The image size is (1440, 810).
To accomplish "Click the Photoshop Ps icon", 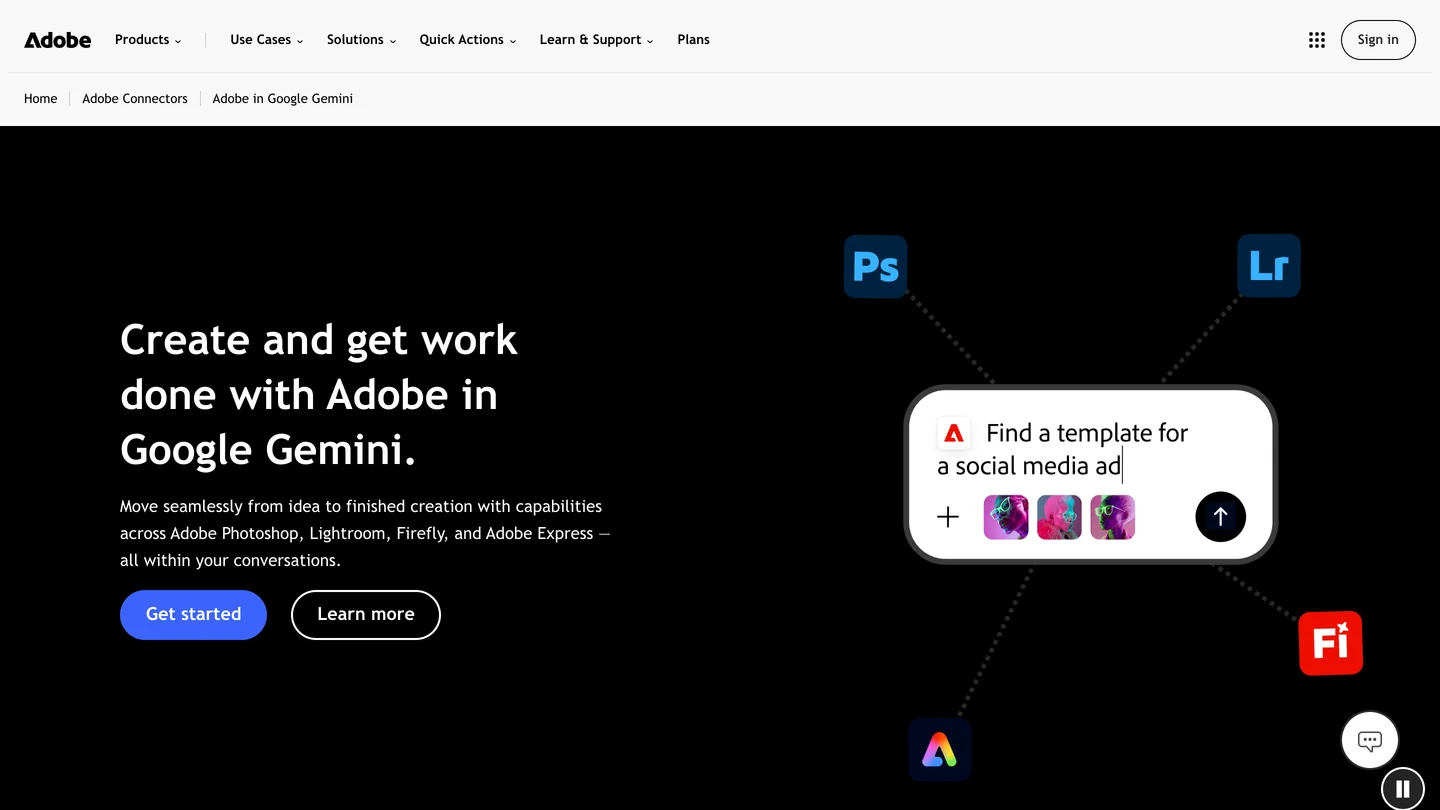I will pyautogui.click(x=876, y=267).
